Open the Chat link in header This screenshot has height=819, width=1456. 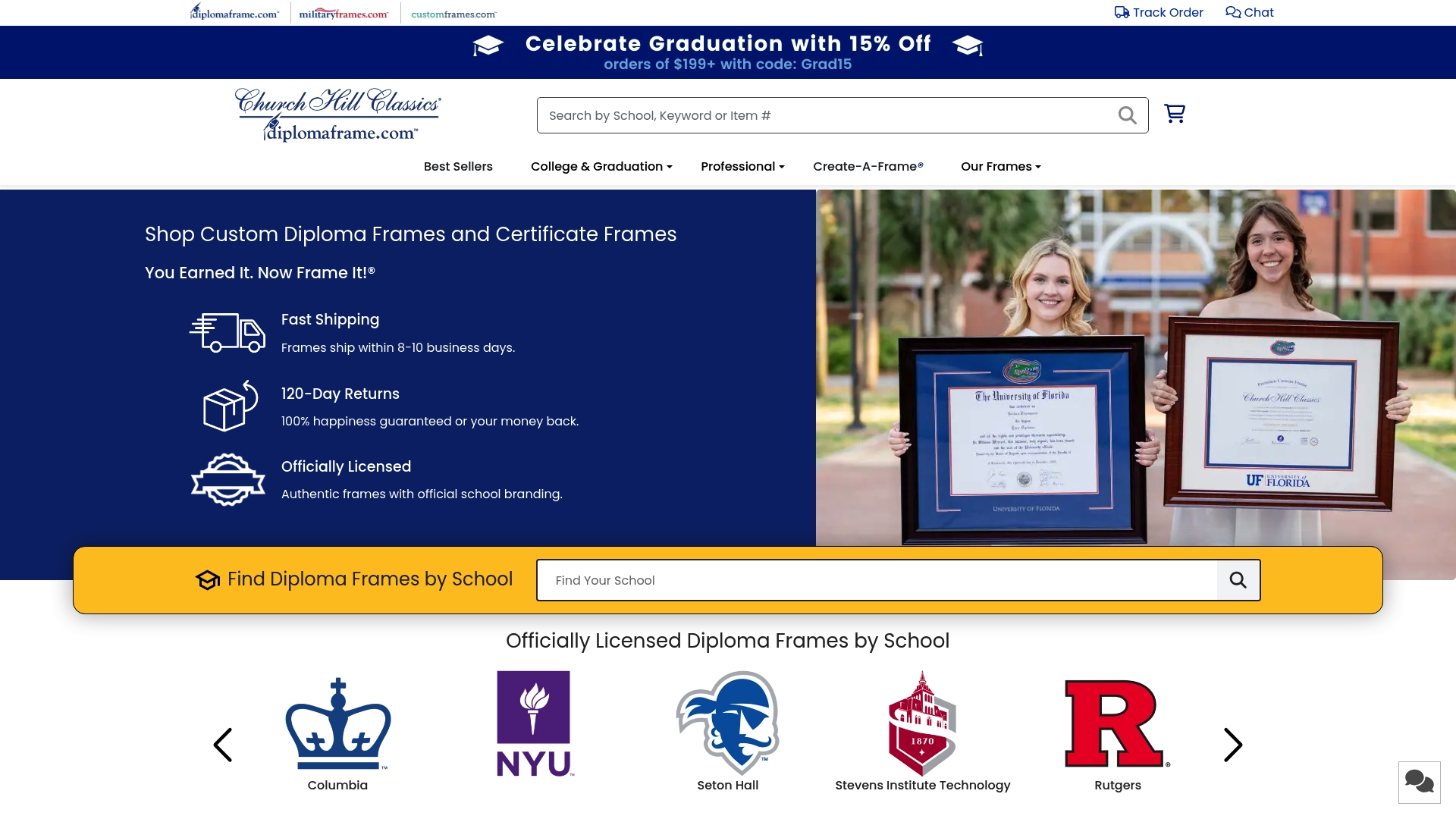1250,12
